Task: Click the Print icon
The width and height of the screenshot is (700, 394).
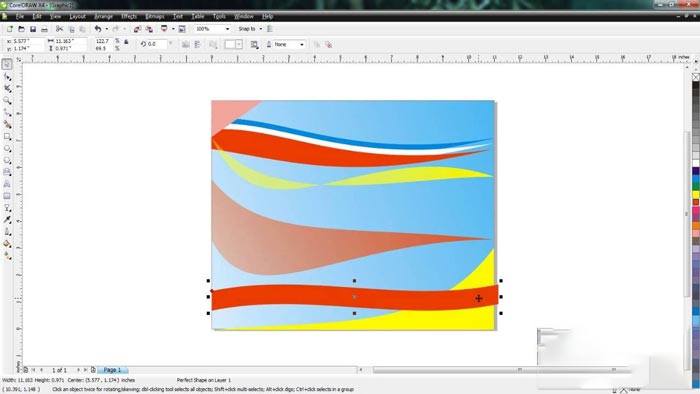Action: 44,29
